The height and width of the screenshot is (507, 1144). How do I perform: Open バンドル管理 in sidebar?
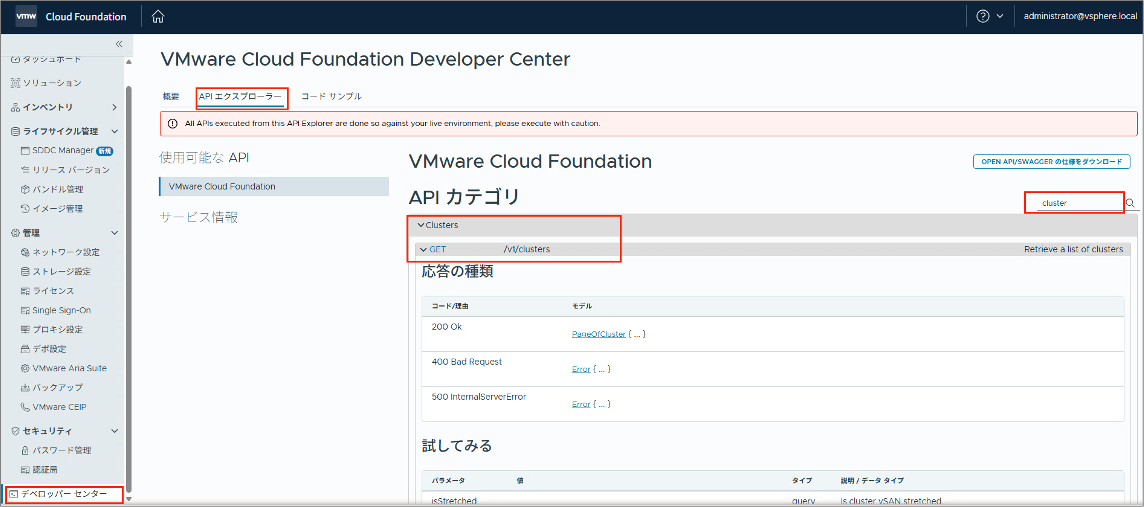(58, 189)
